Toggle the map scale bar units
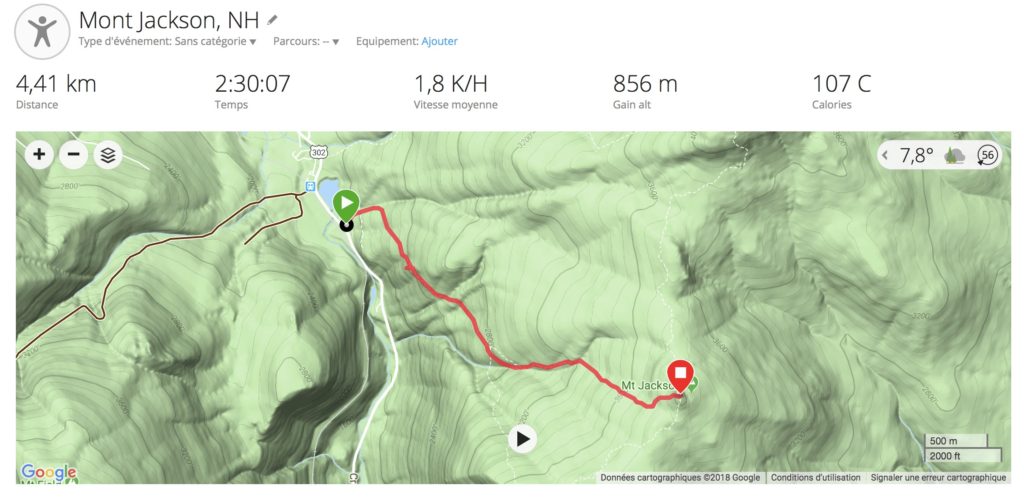Viewport: 1024px width, 500px height. coord(963,449)
